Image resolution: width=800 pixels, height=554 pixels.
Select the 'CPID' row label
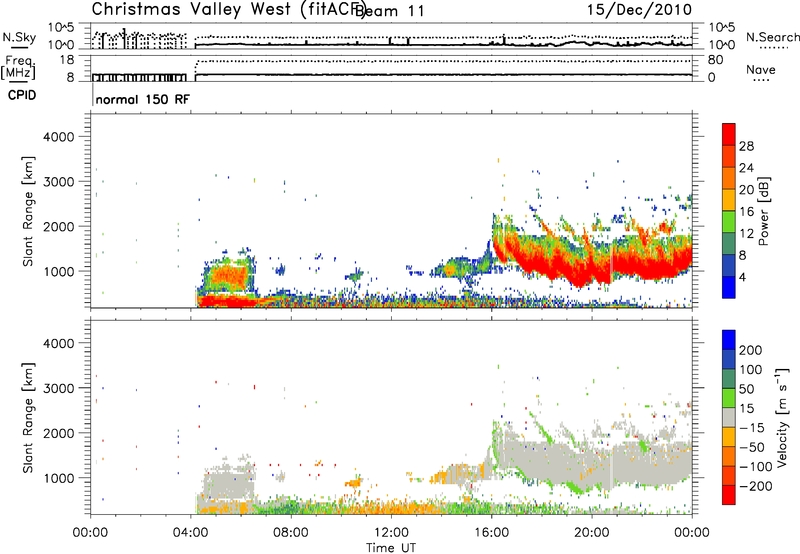coord(22,95)
